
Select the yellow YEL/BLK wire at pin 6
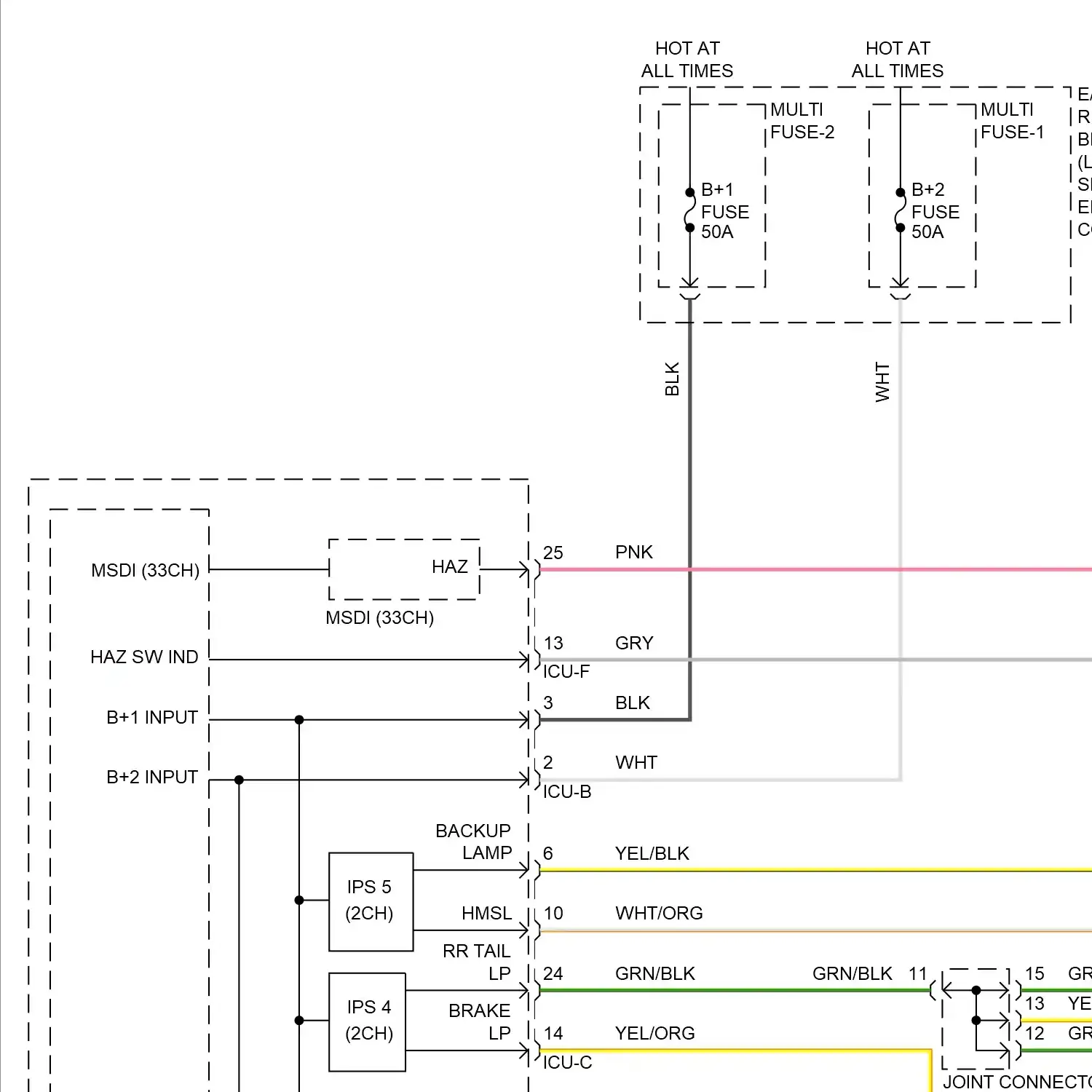(x=801, y=870)
